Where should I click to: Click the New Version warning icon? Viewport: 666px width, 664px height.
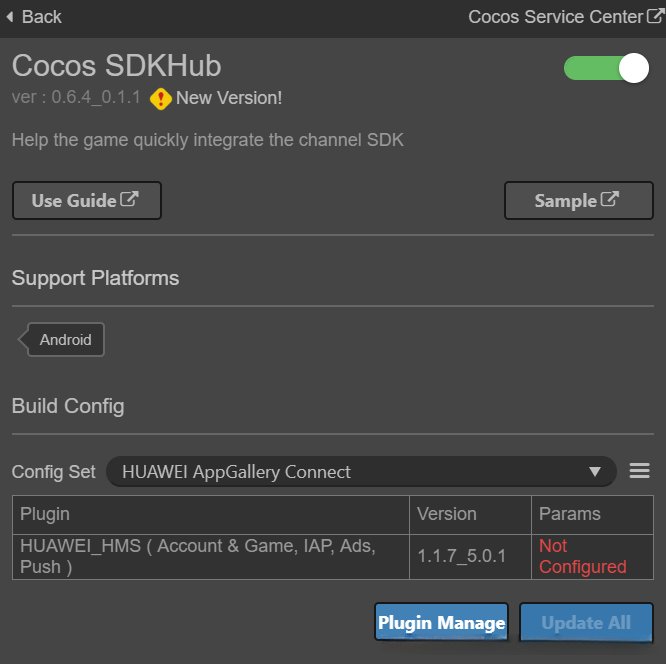pos(160,99)
